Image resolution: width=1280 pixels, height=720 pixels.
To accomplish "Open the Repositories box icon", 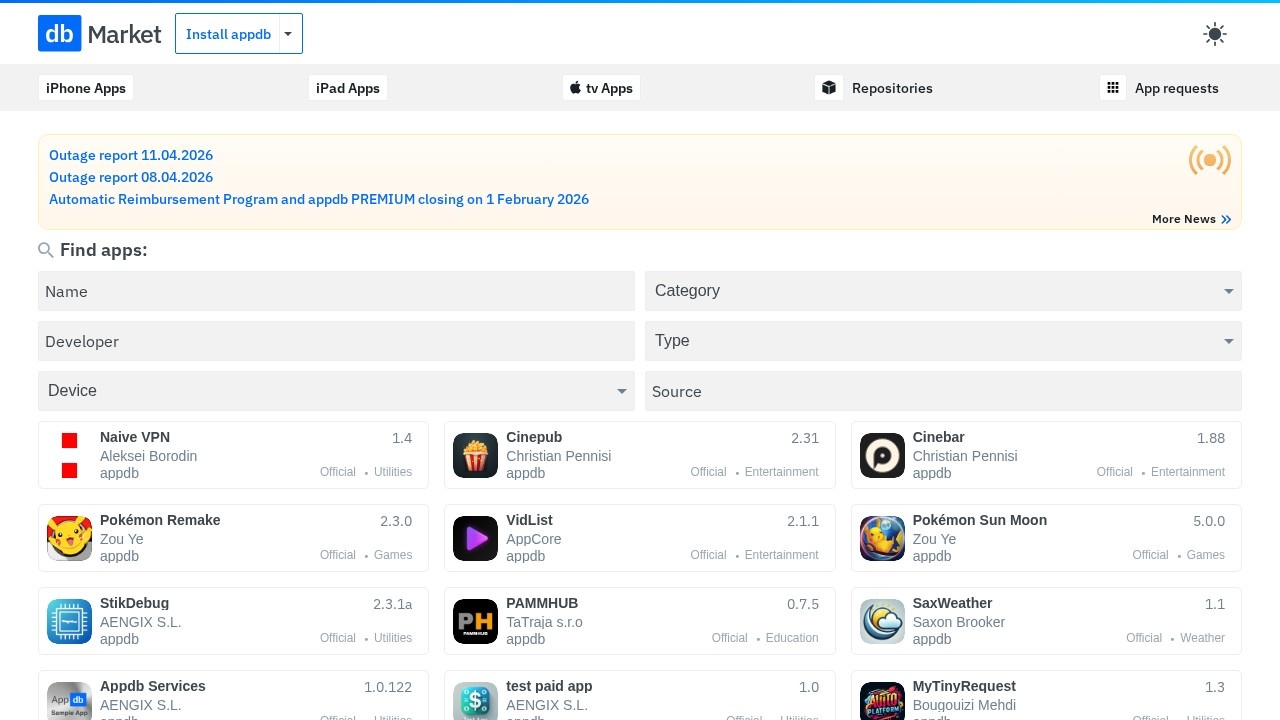I will [829, 88].
